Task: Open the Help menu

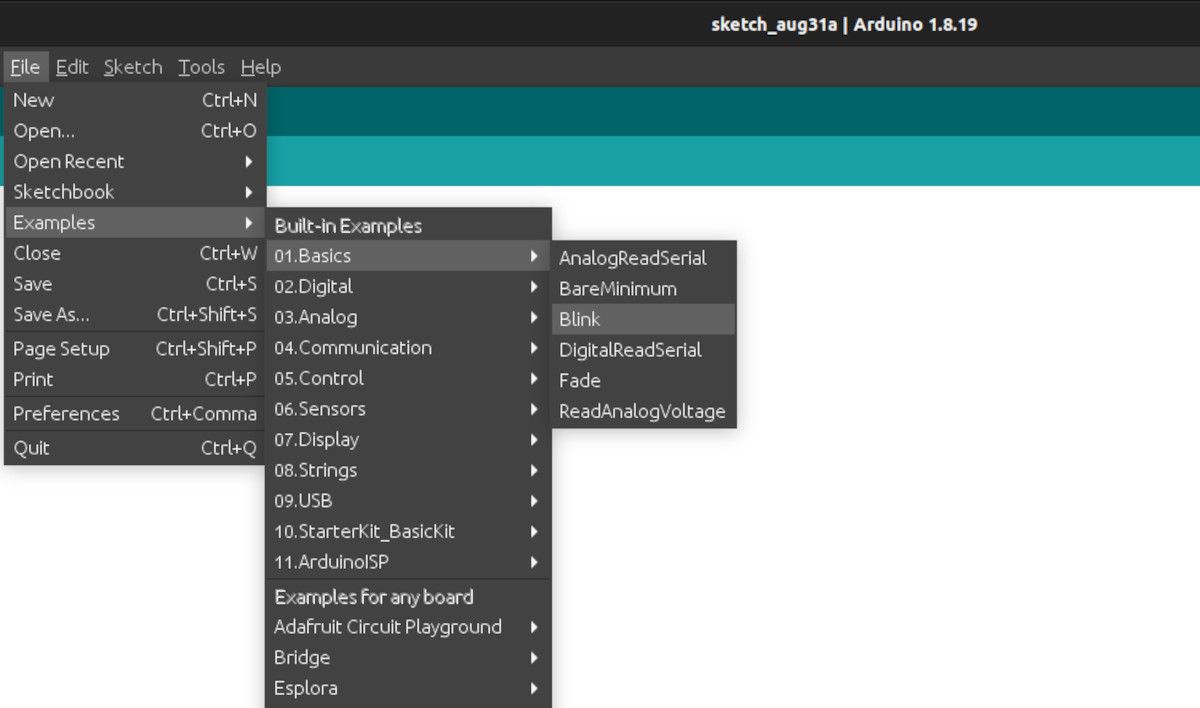Action: point(260,67)
